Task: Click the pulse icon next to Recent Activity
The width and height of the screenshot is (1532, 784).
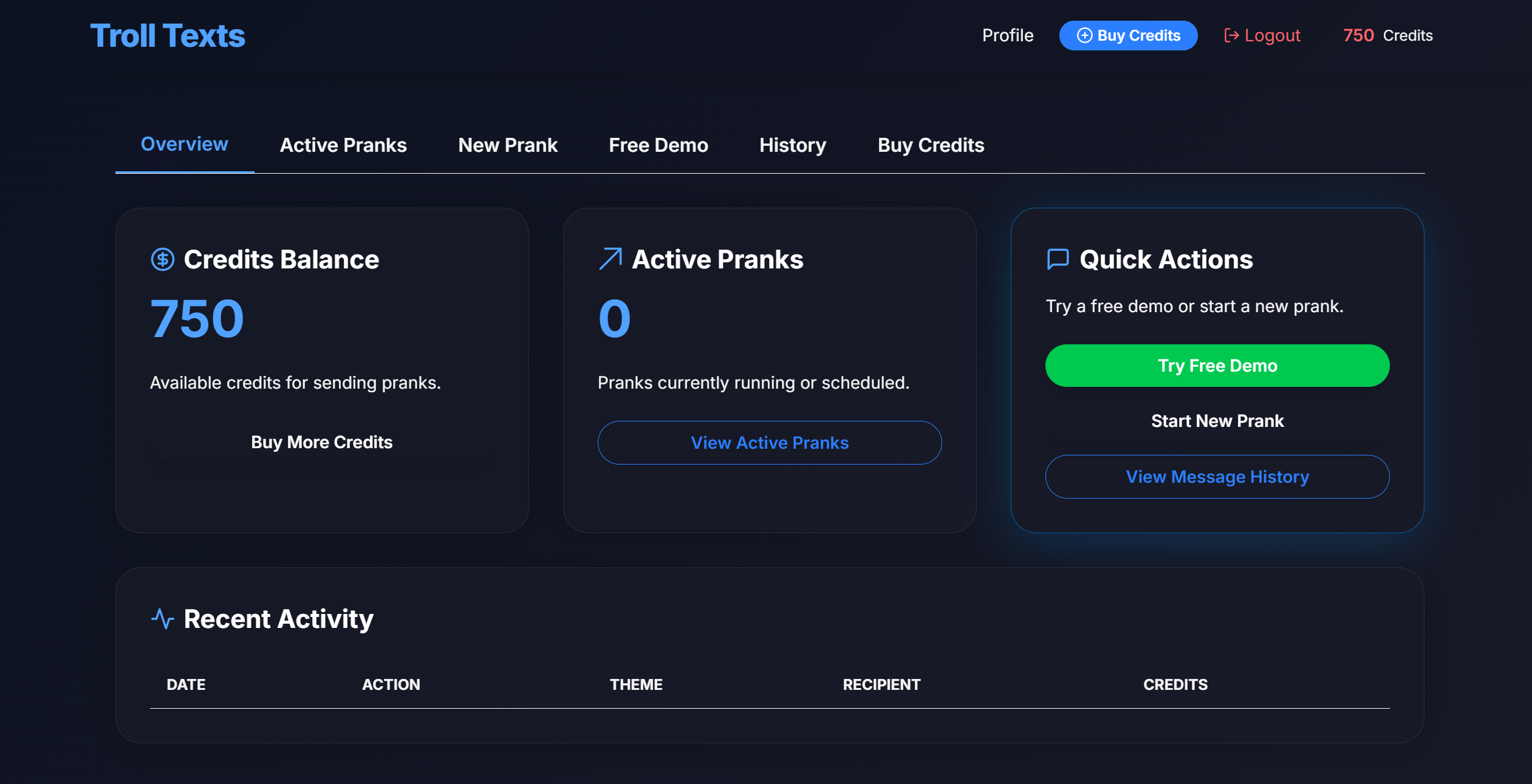Action: click(x=162, y=619)
